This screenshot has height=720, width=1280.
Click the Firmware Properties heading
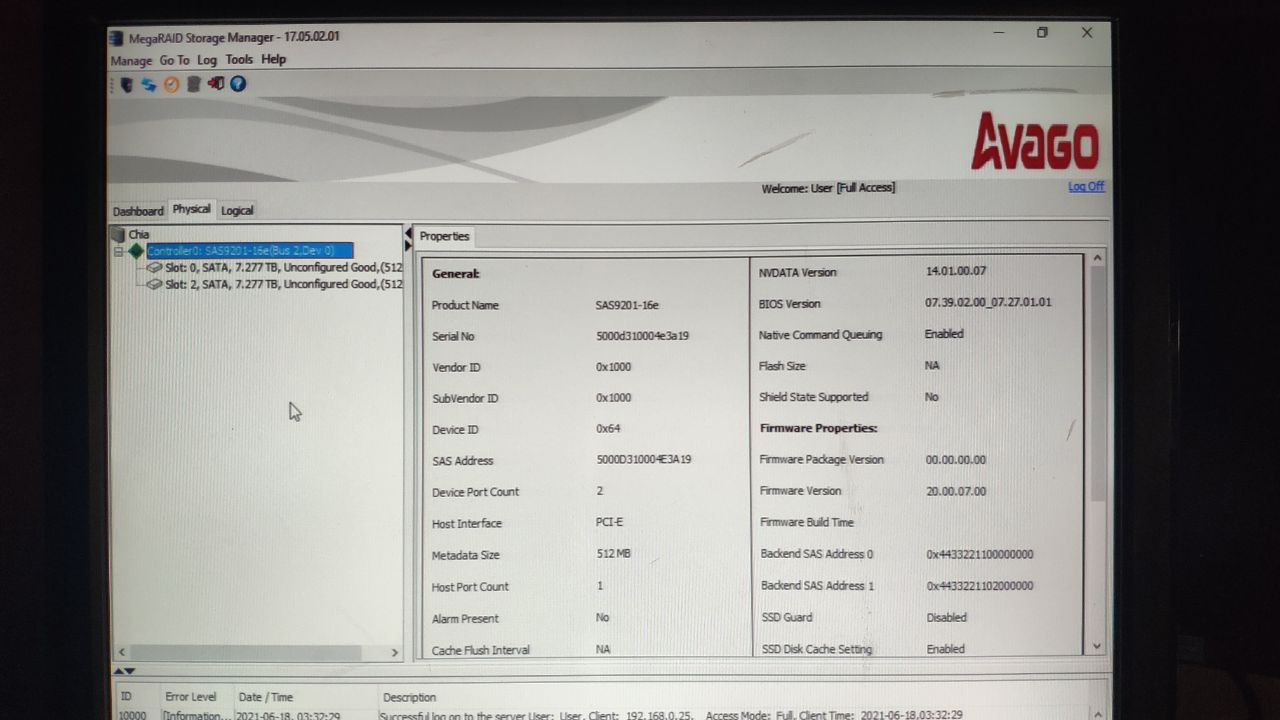click(x=818, y=428)
